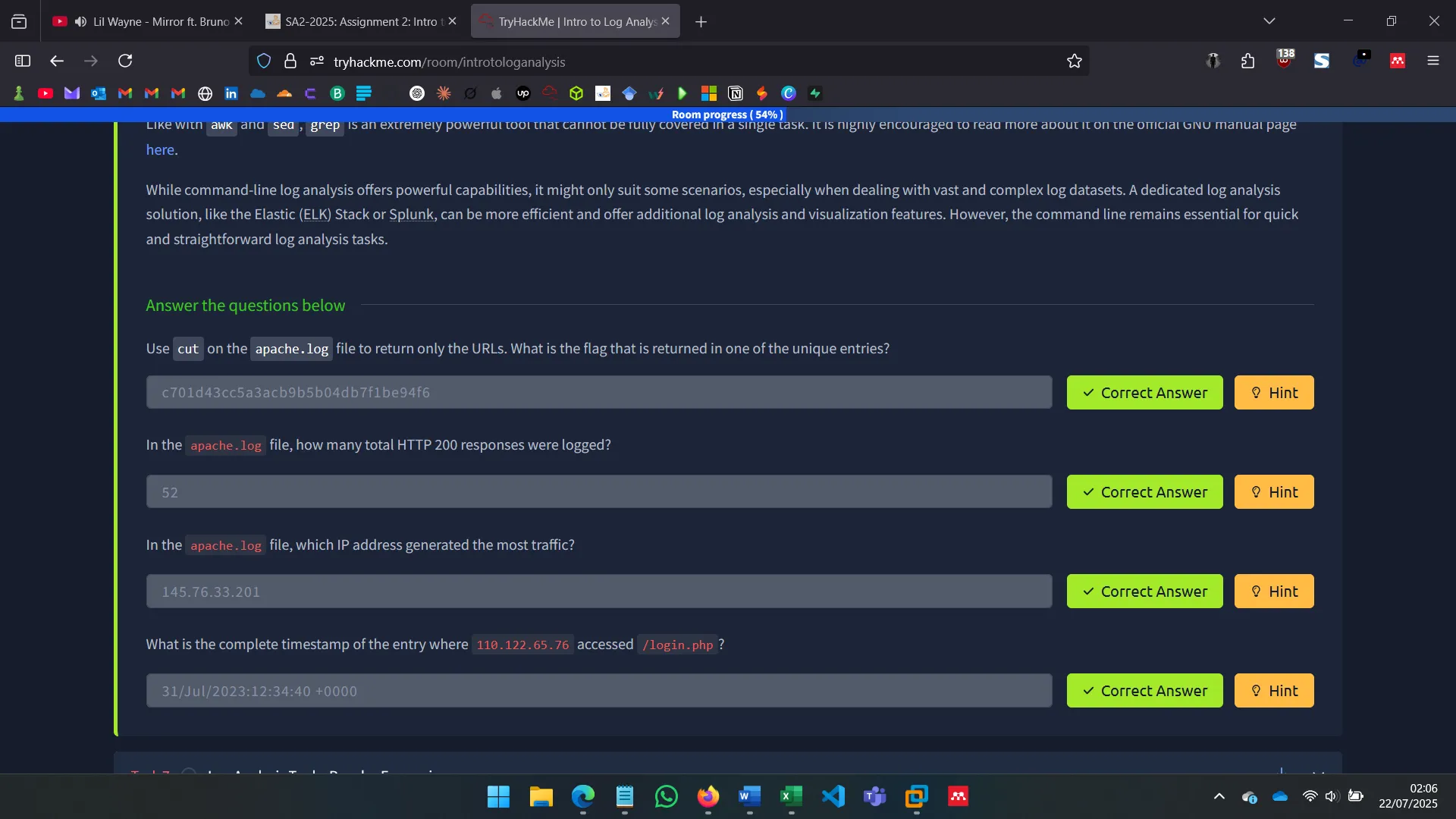Collapse the tab list chevron near window controls
This screenshot has height=819, width=1456.
tap(1269, 20)
